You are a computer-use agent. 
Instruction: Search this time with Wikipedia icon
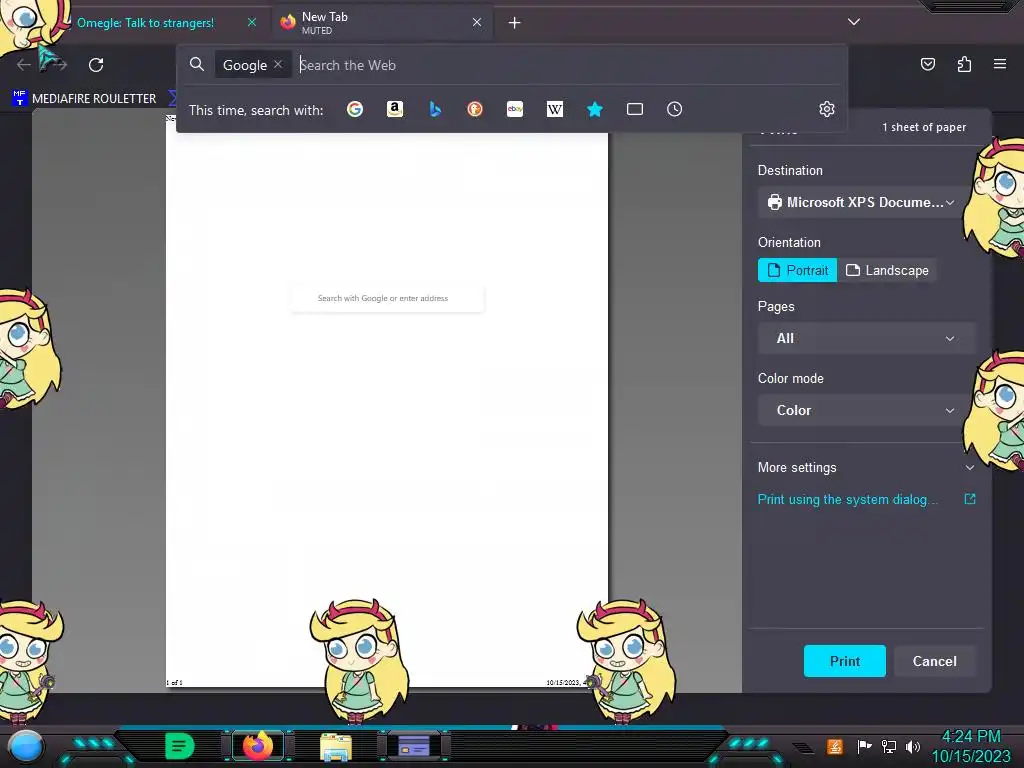pyautogui.click(x=554, y=109)
